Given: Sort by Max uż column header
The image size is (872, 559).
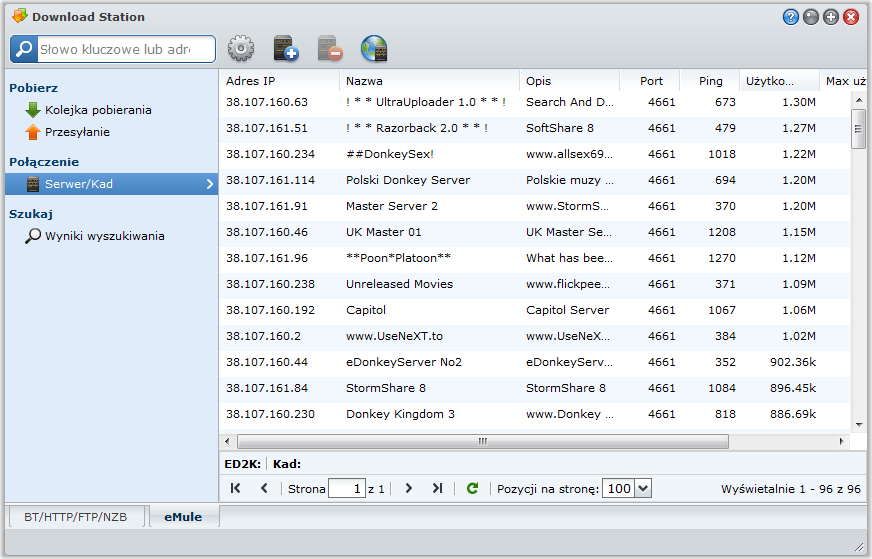Looking at the screenshot, I should click(x=843, y=81).
